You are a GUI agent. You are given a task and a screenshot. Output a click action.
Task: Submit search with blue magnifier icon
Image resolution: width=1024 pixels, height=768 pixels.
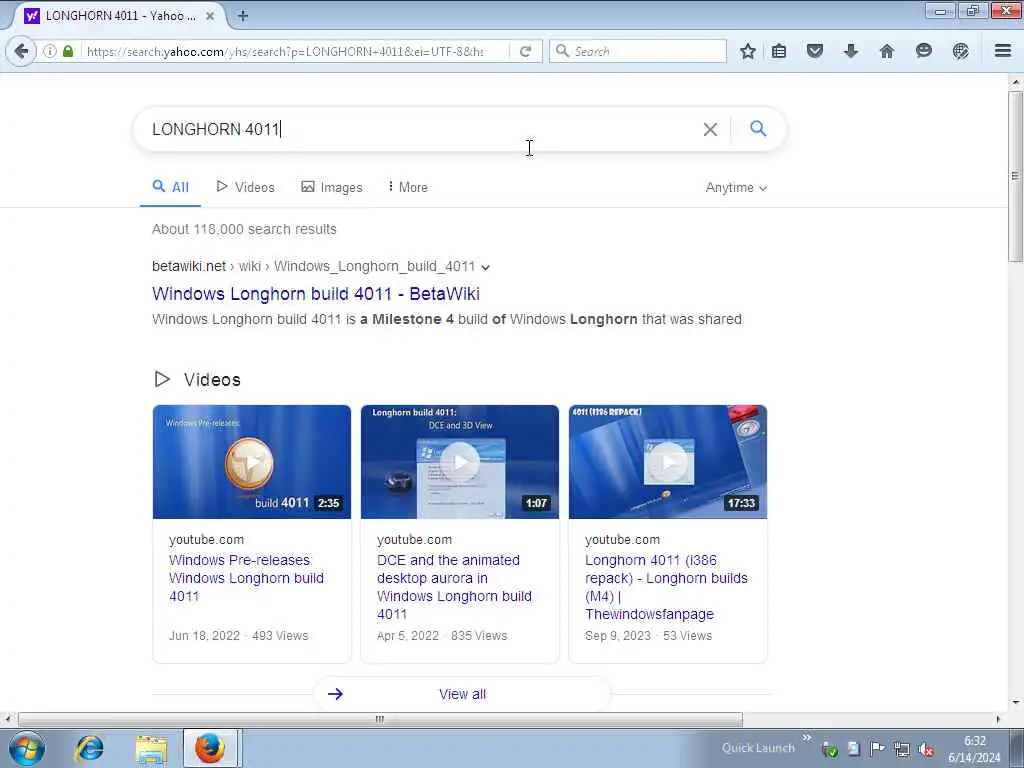click(758, 129)
